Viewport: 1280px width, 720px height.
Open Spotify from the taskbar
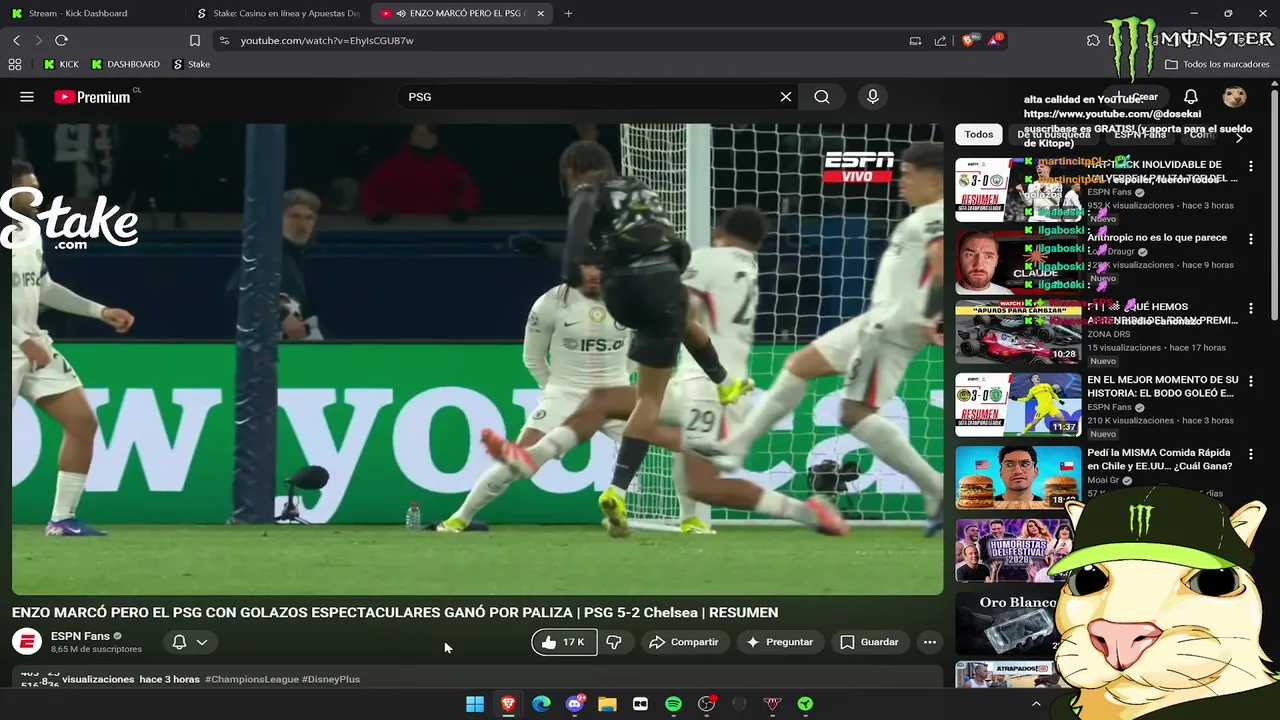tap(673, 704)
